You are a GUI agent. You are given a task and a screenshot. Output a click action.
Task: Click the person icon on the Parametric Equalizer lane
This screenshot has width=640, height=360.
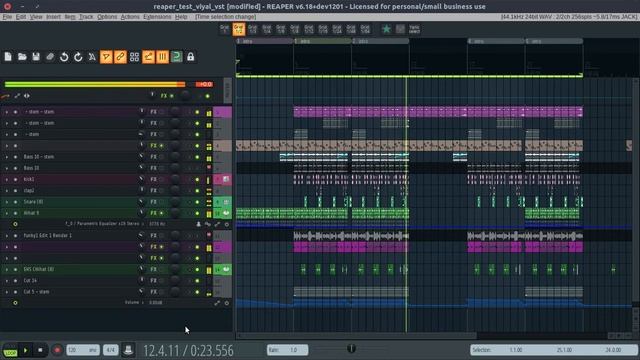pyautogui.click(x=199, y=224)
